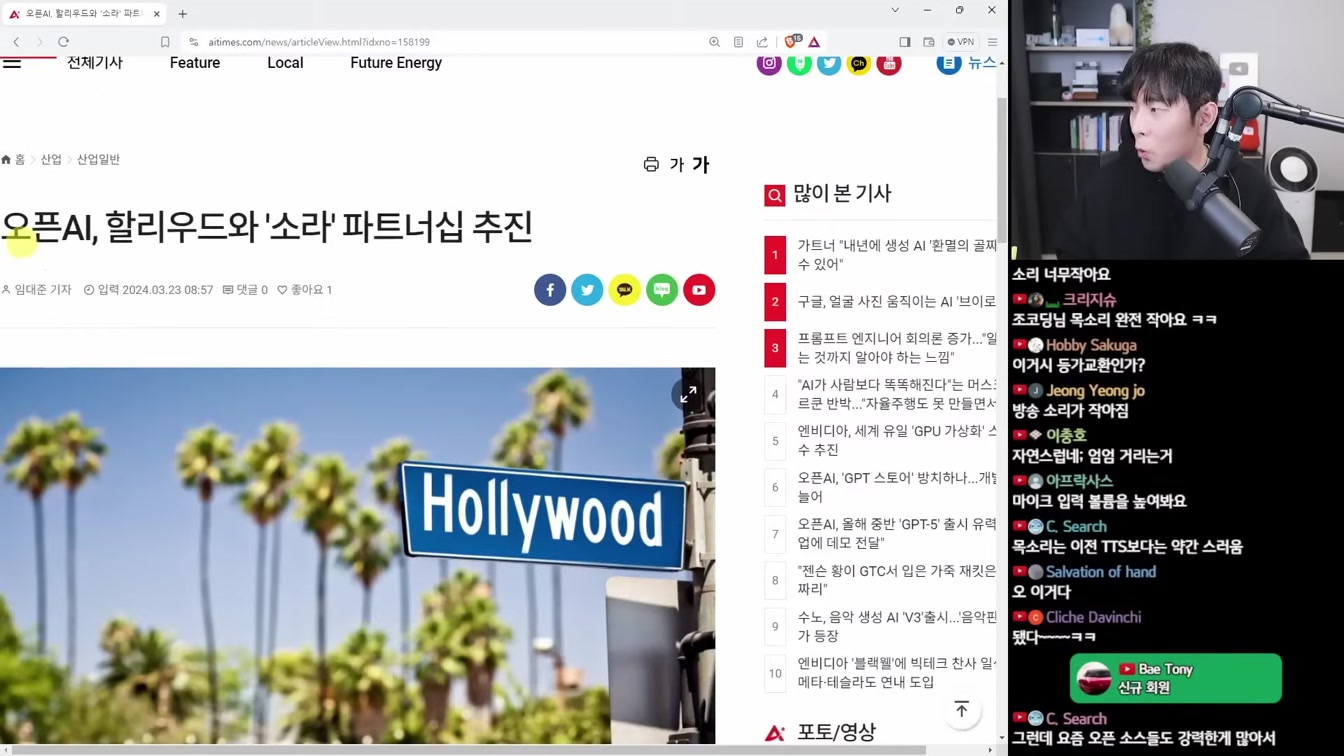Open the browser main menu hamburger icon
The height and width of the screenshot is (756, 1344).
point(992,42)
